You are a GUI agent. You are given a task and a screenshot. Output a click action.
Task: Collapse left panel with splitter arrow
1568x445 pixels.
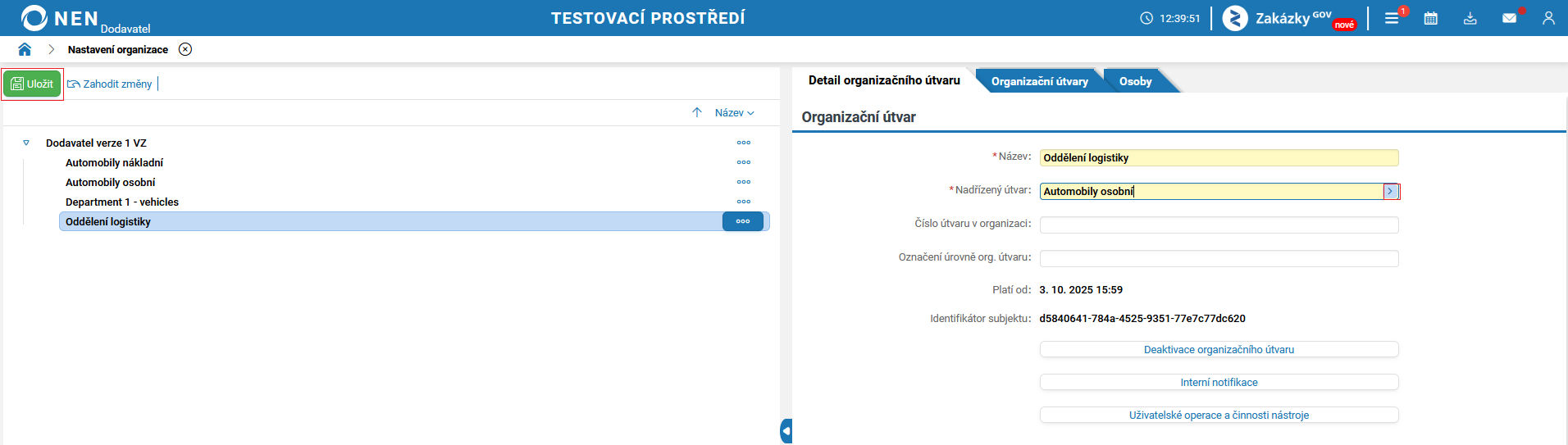tap(786, 430)
